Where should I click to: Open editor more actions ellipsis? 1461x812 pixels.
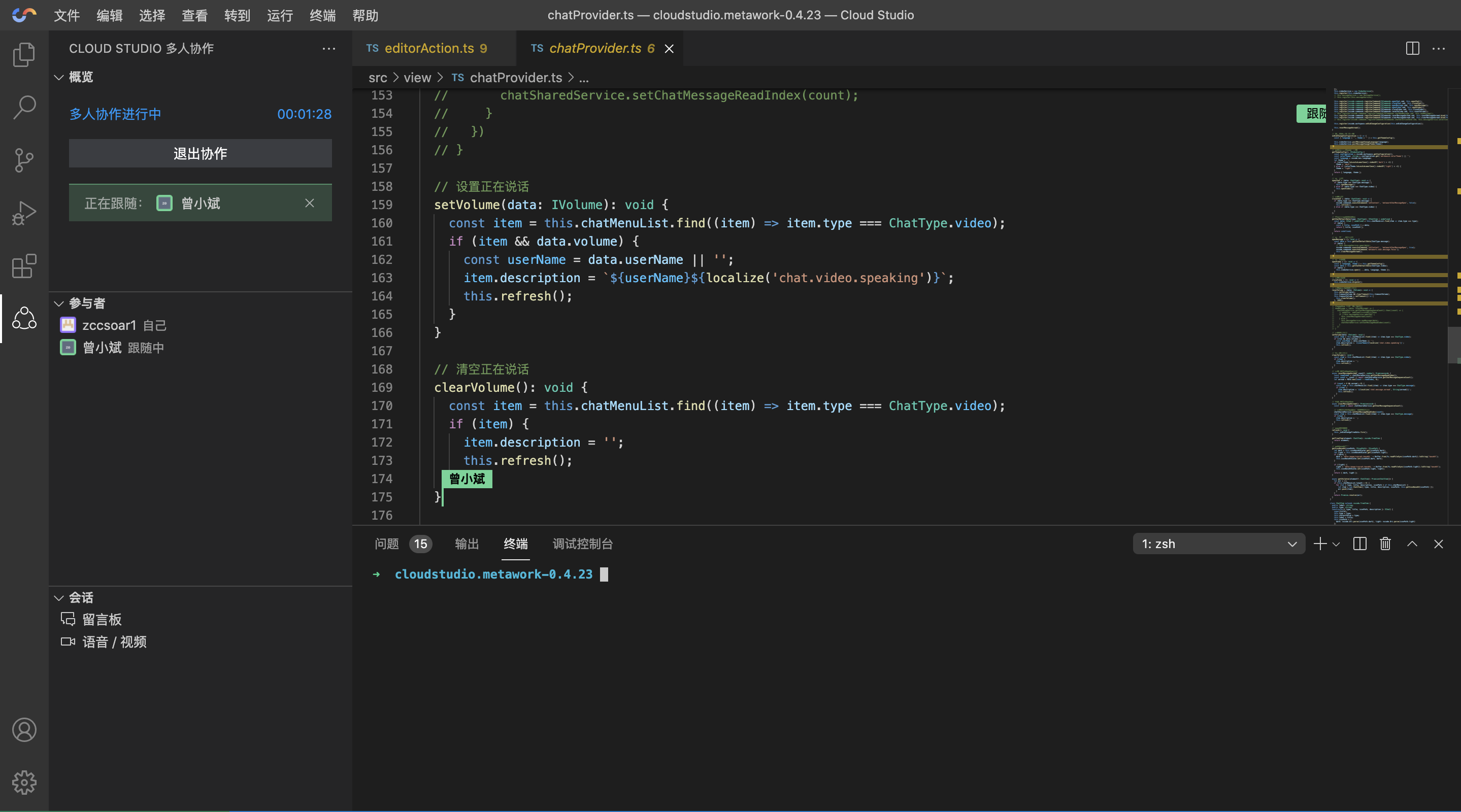point(1439,49)
